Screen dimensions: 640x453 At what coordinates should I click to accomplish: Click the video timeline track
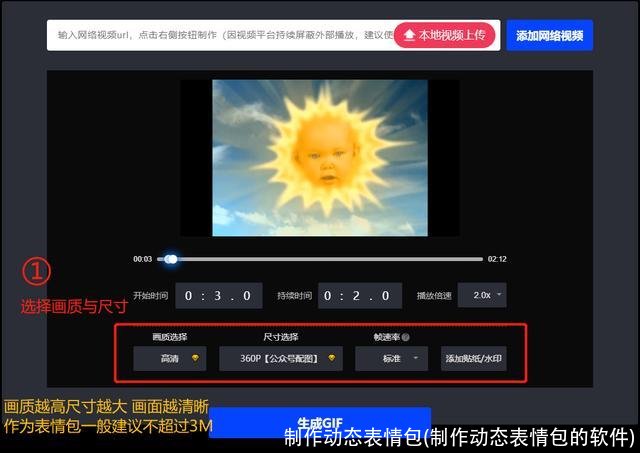pos(320,259)
